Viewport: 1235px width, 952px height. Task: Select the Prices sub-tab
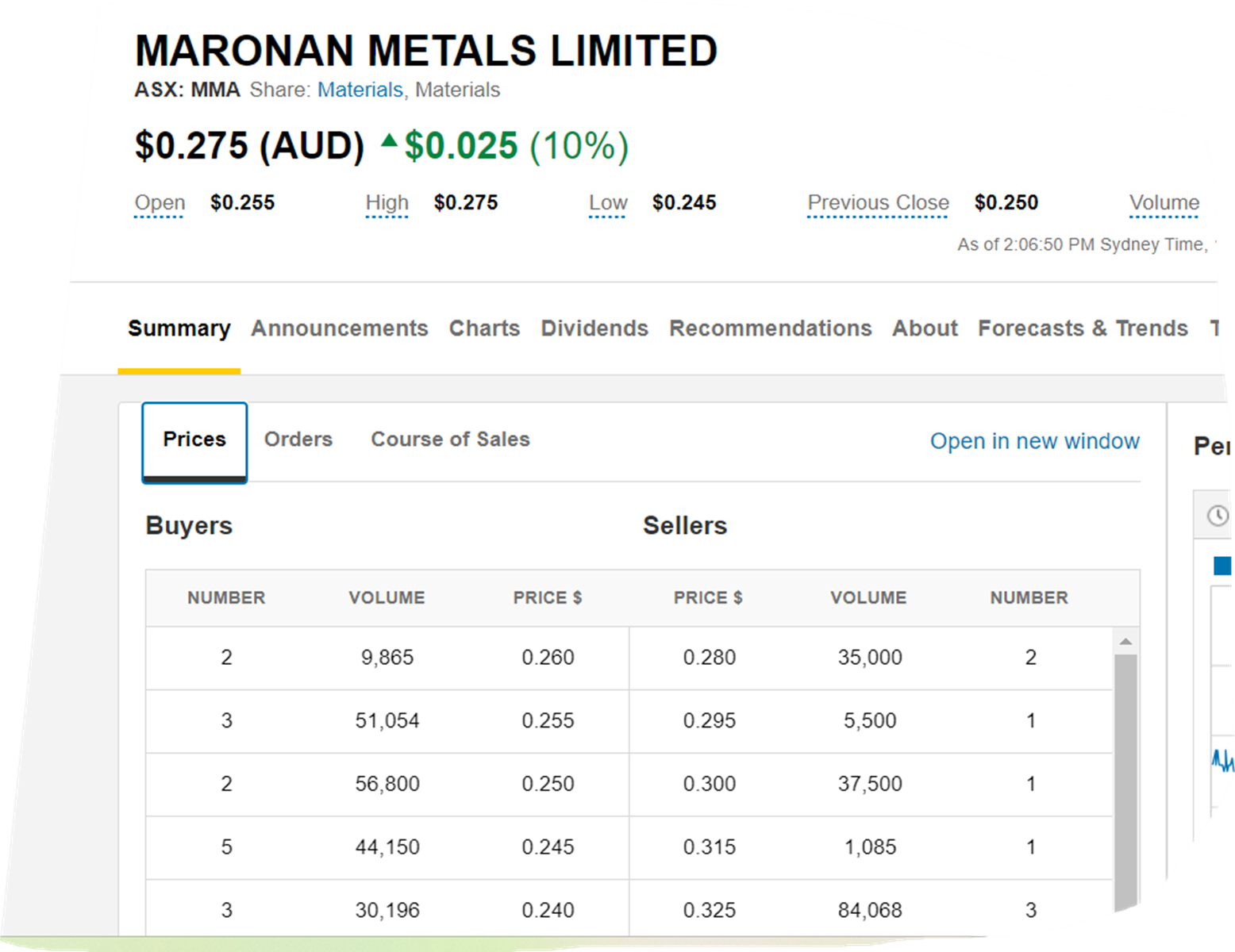point(194,441)
